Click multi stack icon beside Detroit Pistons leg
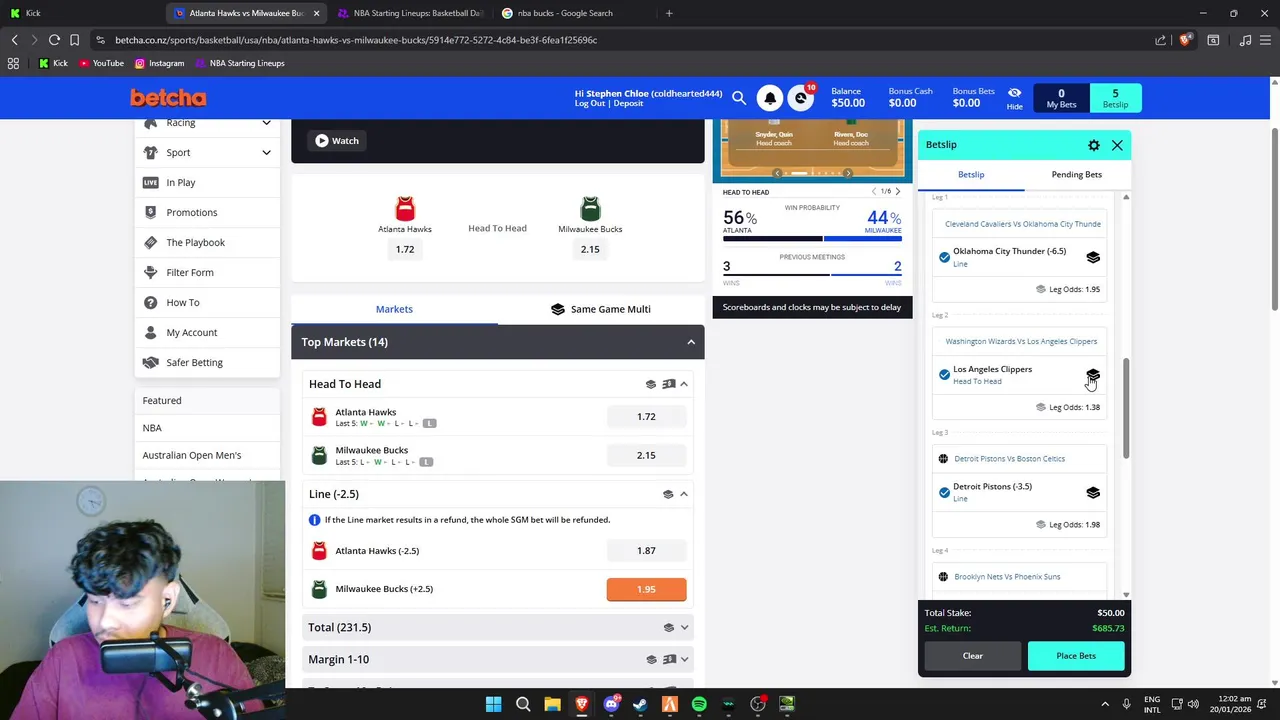This screenshot has width=1280, height=720. pos(1093,492)
